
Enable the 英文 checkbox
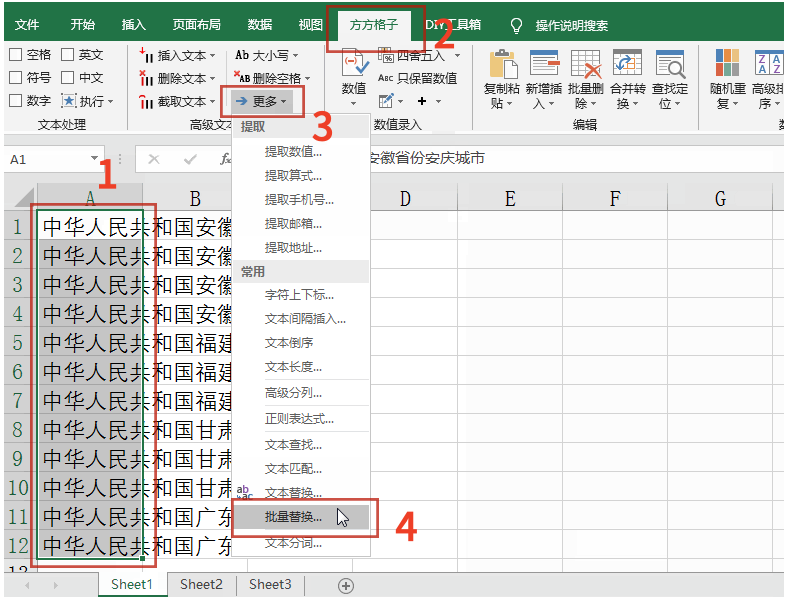(68, 55)
